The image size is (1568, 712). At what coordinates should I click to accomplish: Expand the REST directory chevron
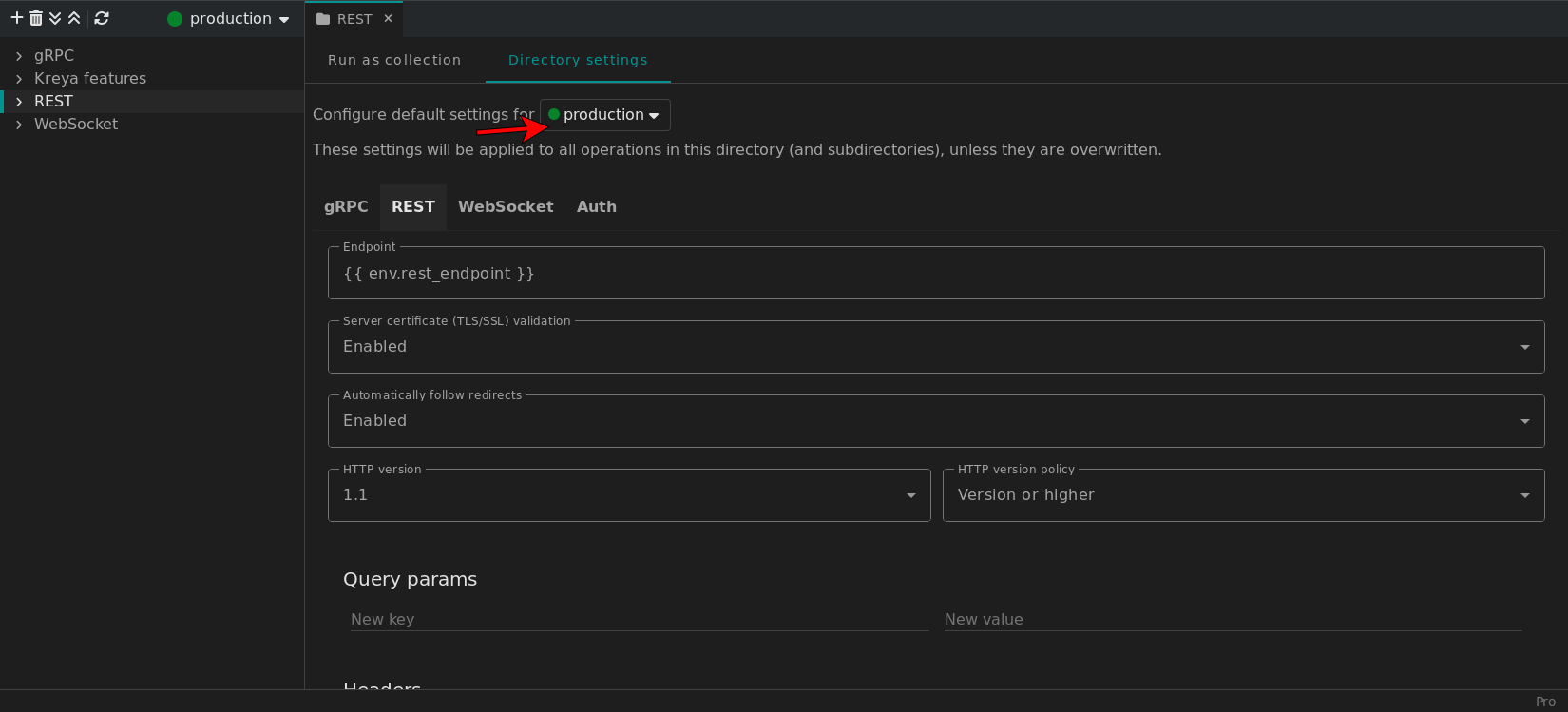19,102
